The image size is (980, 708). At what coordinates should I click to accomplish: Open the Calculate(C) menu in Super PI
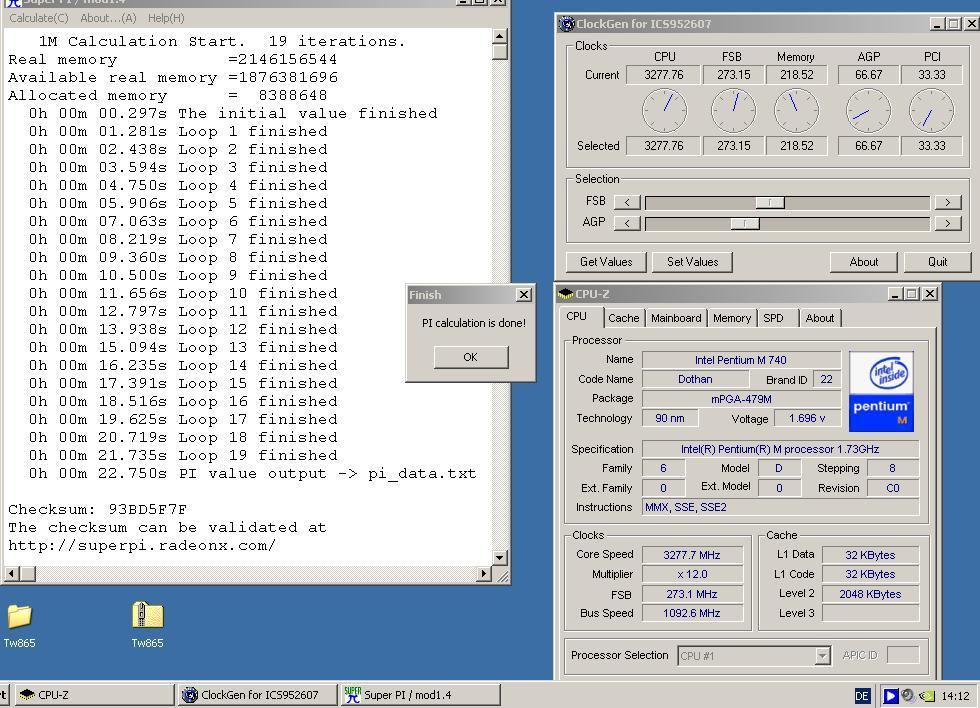(39, 18)
